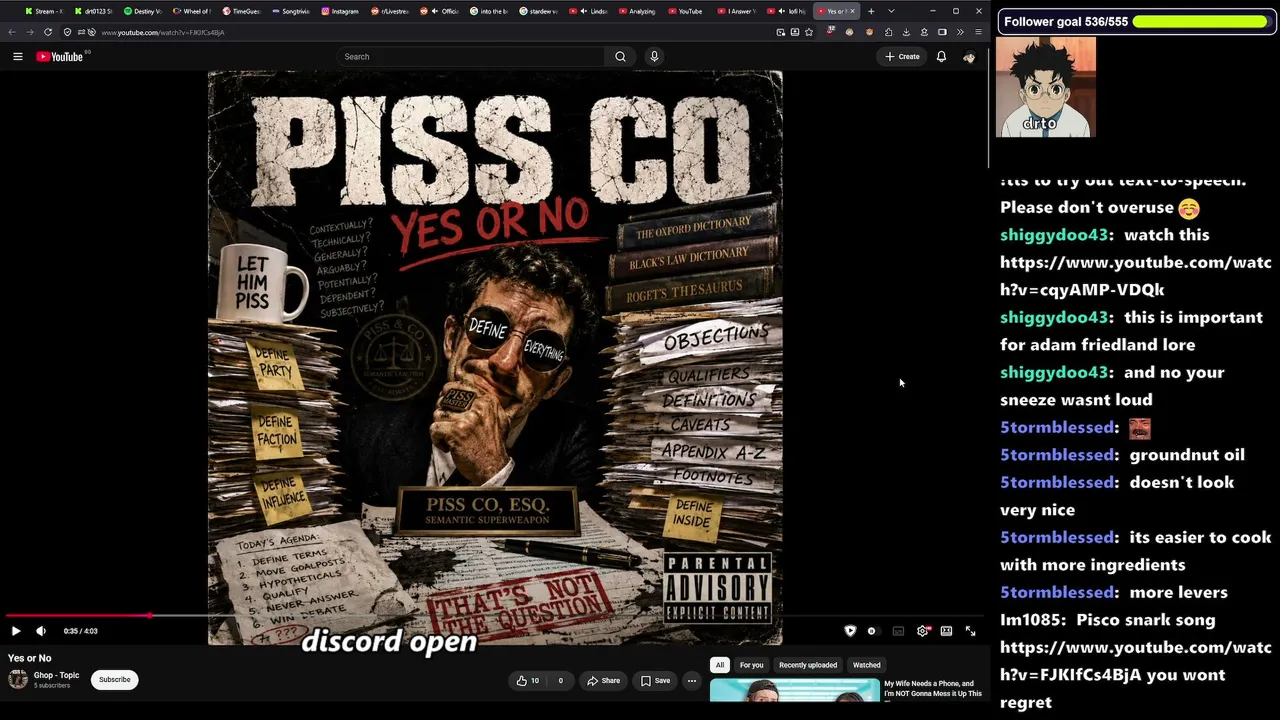The width and height of the screenshot is (1280, 720).
Task: Open shiggydoo43's YouTube link in chat
Action: [x=1135, y=276]
